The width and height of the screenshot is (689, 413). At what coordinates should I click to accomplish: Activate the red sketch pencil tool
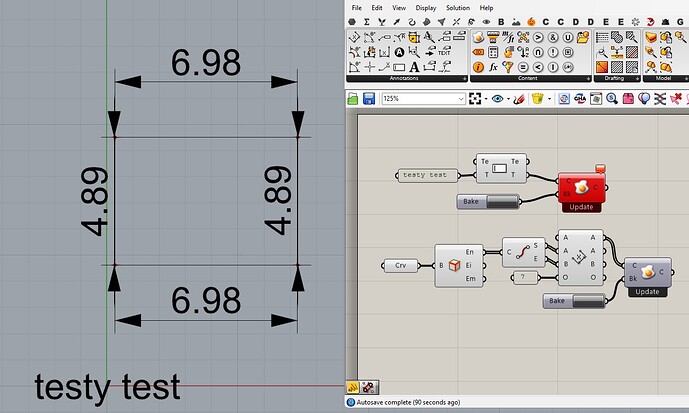(x=519, y=98)
